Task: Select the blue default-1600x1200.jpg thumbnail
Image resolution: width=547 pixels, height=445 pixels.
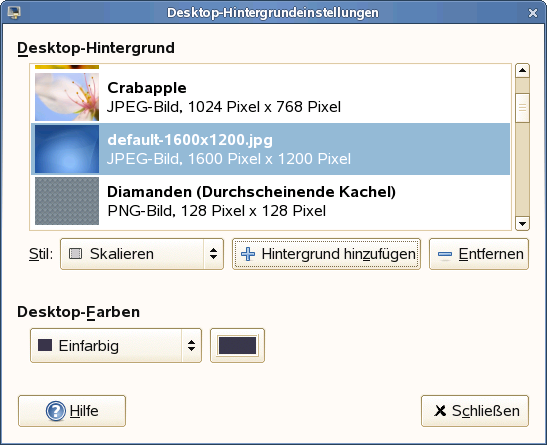Action: tap(67, 149)
